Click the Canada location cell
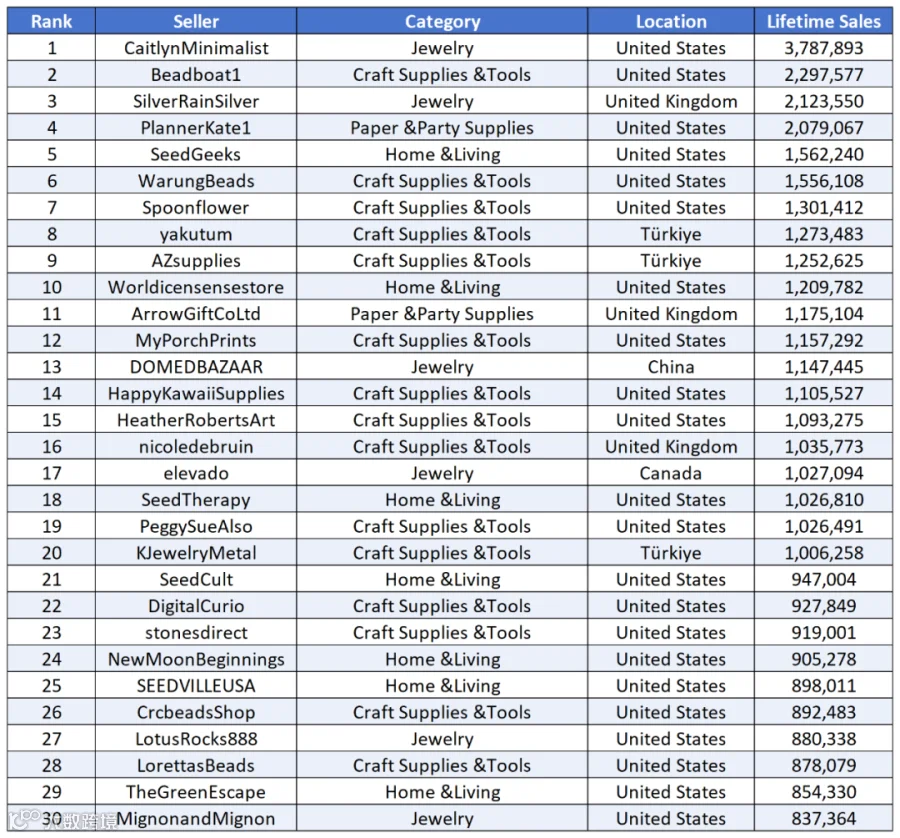Screen dimensions: 900x838 [x=670, y=473]
